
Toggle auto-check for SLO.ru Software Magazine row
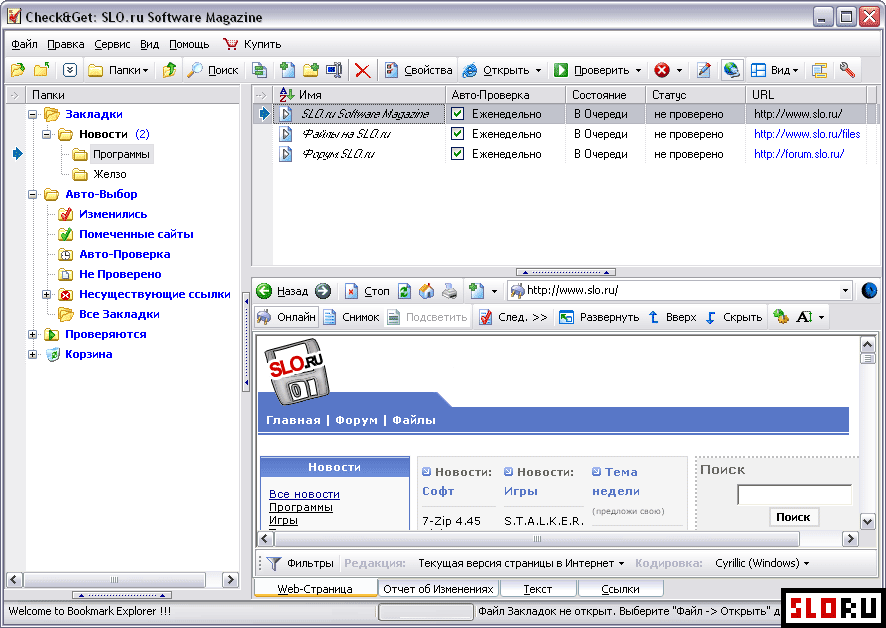pos(457,114)
